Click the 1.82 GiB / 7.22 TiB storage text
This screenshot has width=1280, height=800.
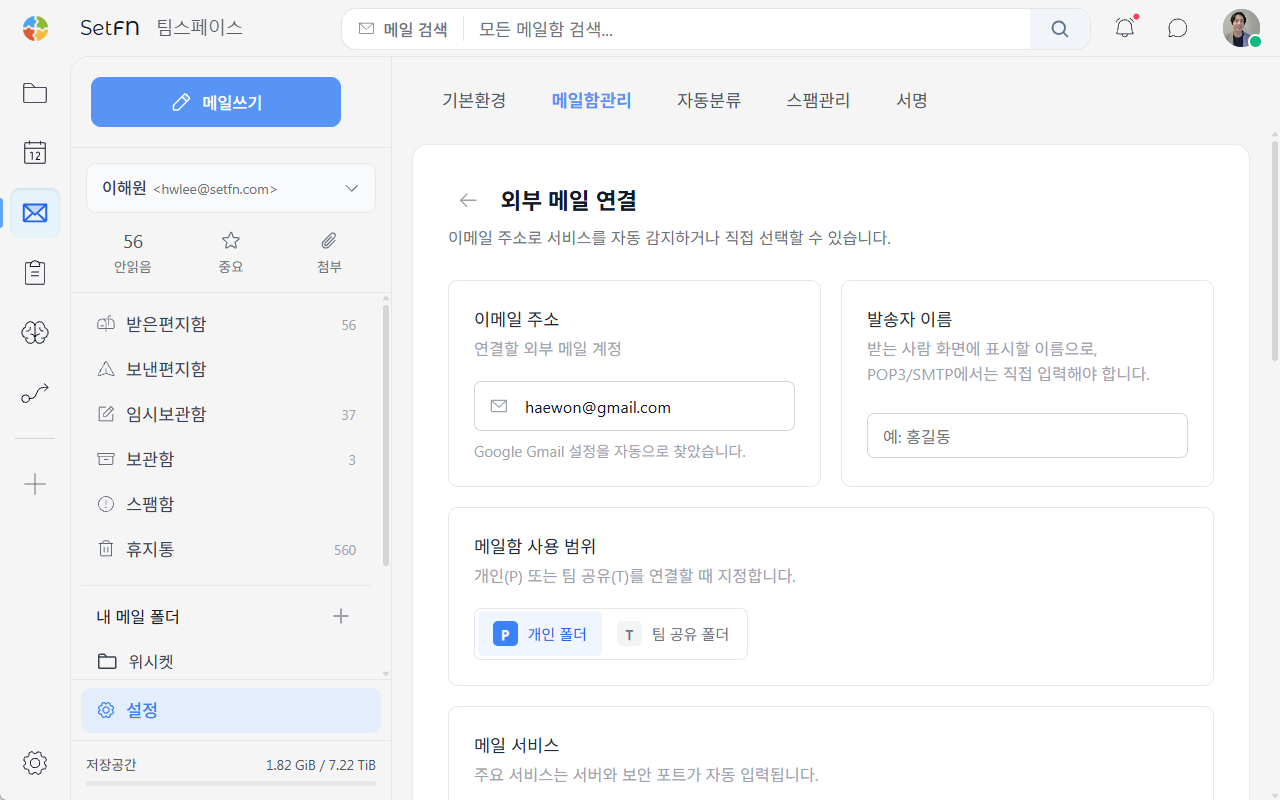coord(321,765)
